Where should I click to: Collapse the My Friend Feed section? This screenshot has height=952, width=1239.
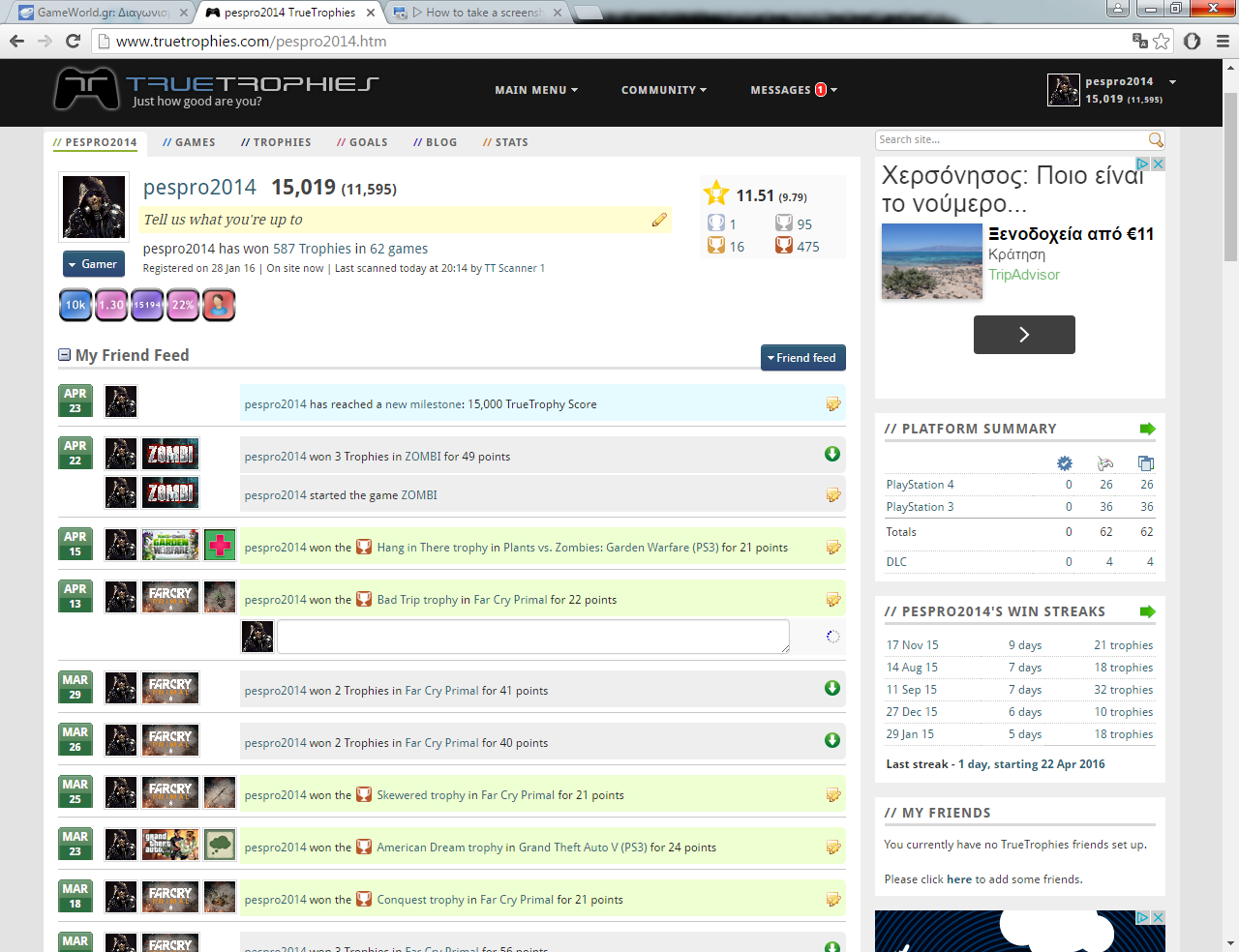(64, 355)
